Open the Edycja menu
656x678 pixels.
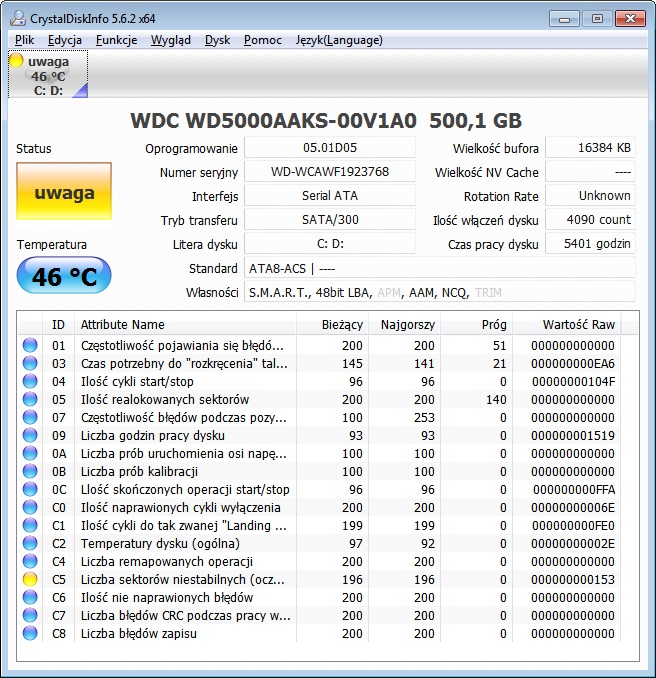[65, 40]
